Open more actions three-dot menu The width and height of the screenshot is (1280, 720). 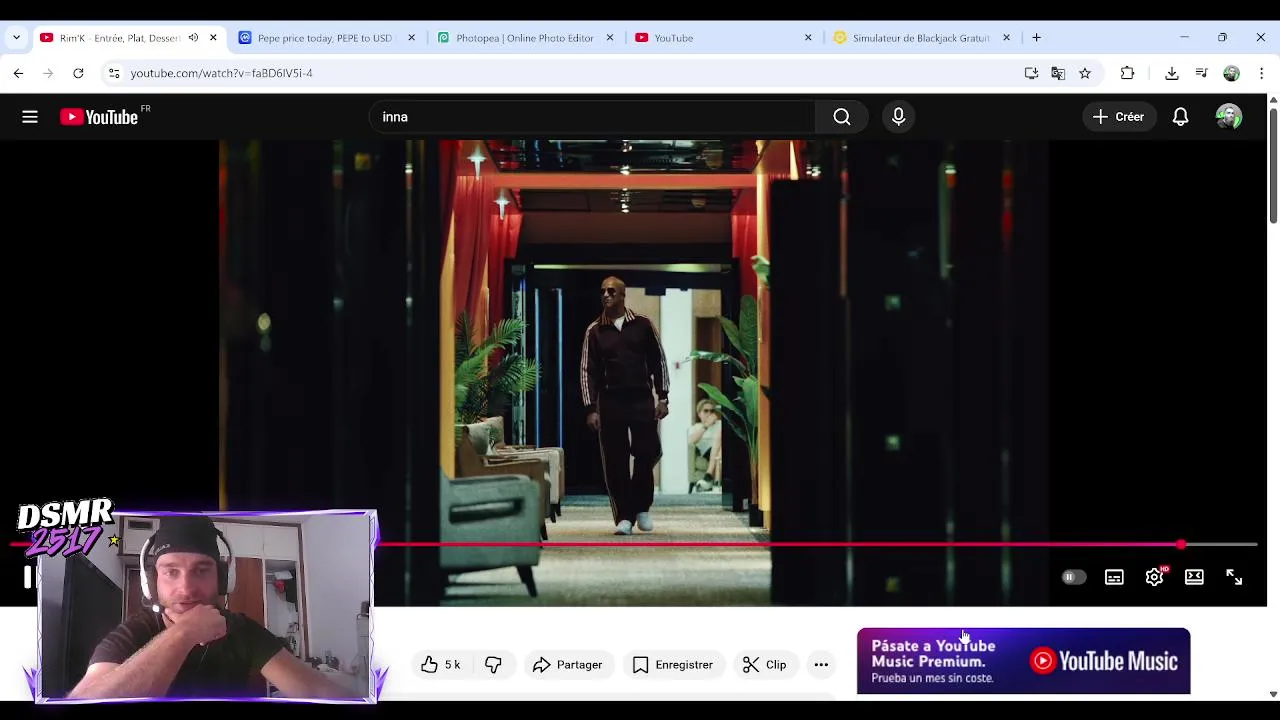click(821, 665)
